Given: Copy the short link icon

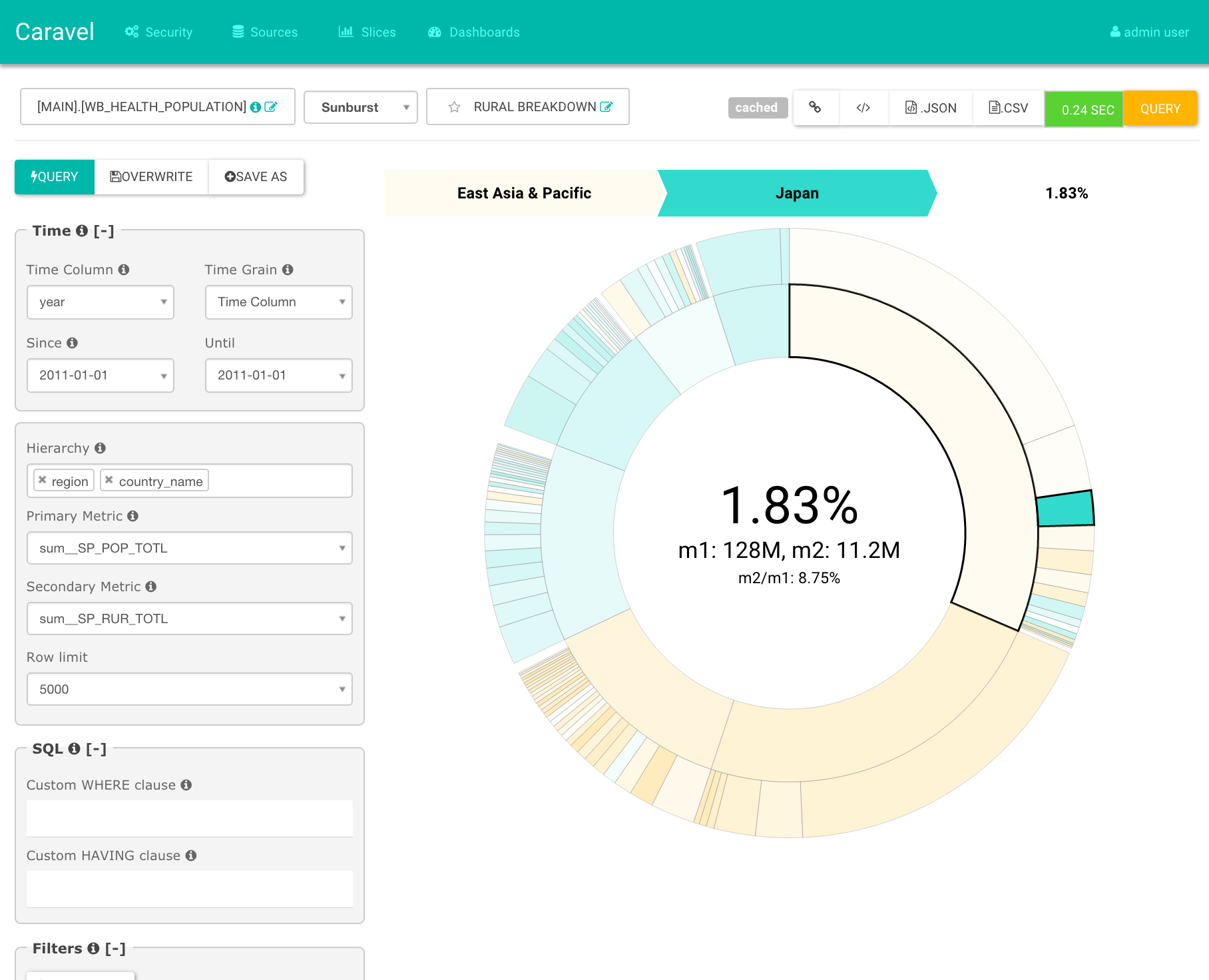Looking at the screenshot, I should pos(815,107).
